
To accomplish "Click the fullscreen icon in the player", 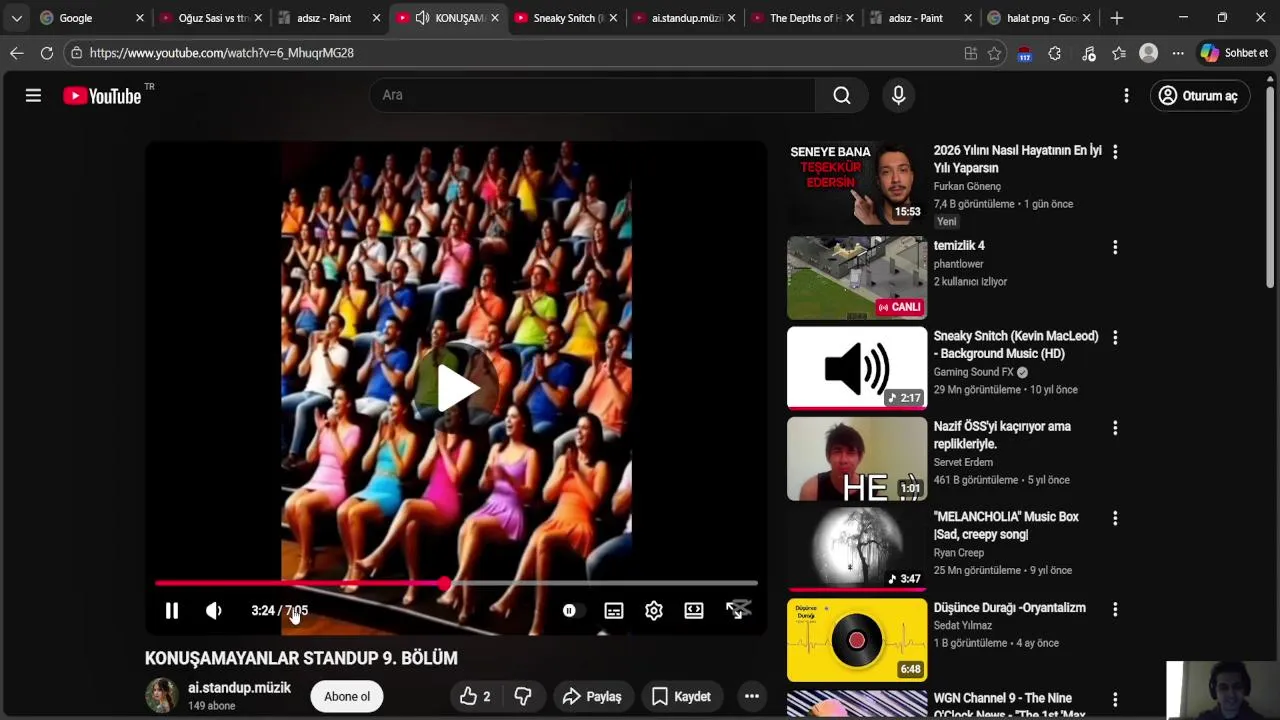I will pos(737,610).
